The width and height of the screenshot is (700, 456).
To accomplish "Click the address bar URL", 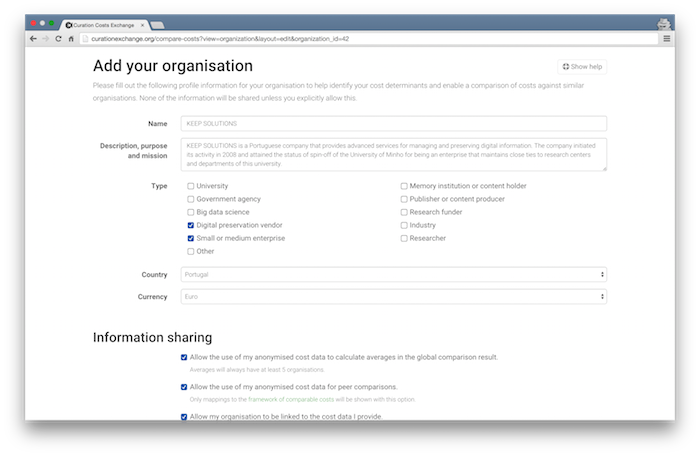I will (220, 39).
